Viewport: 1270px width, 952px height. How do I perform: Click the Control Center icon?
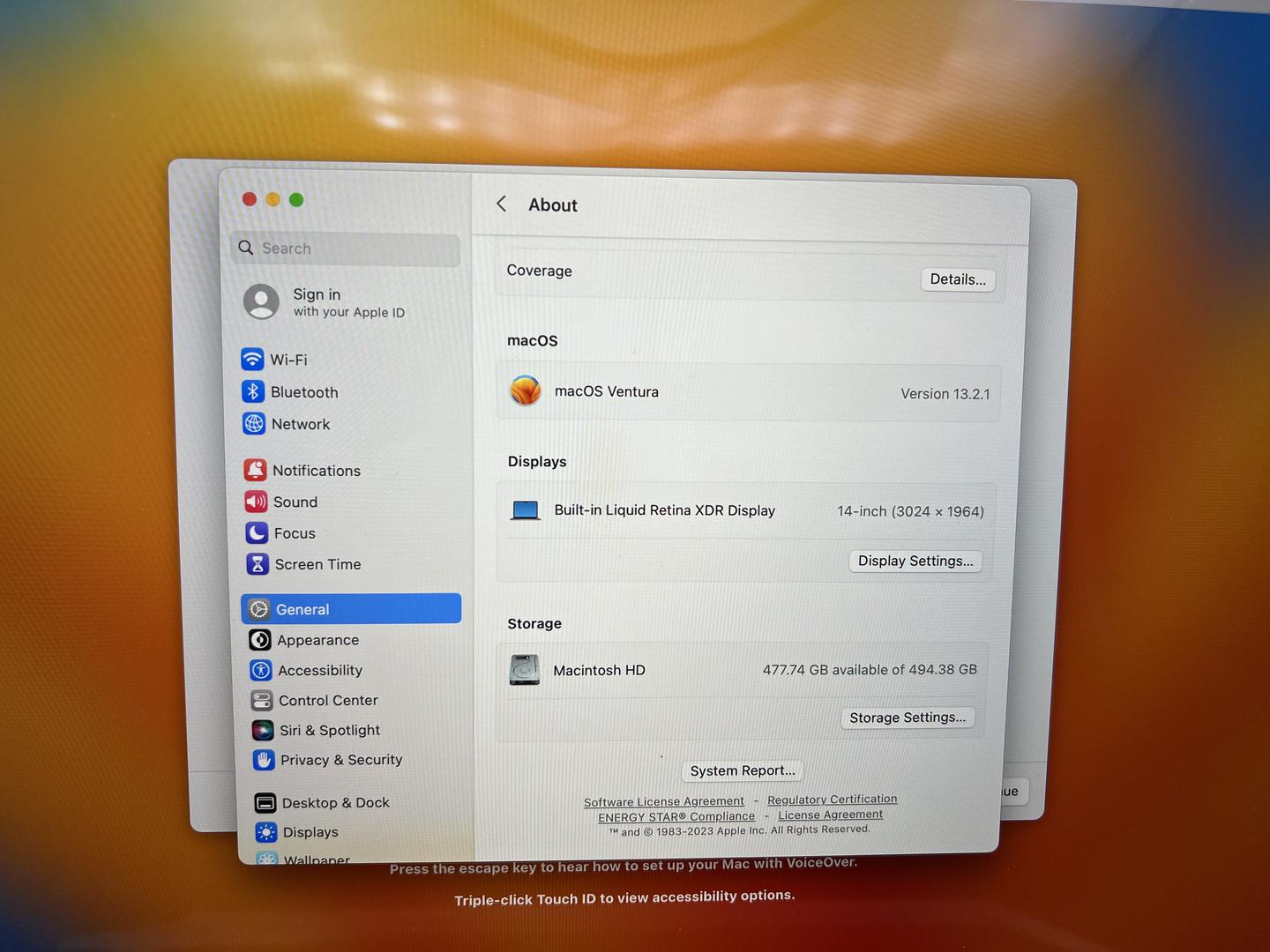coord(262,701)
